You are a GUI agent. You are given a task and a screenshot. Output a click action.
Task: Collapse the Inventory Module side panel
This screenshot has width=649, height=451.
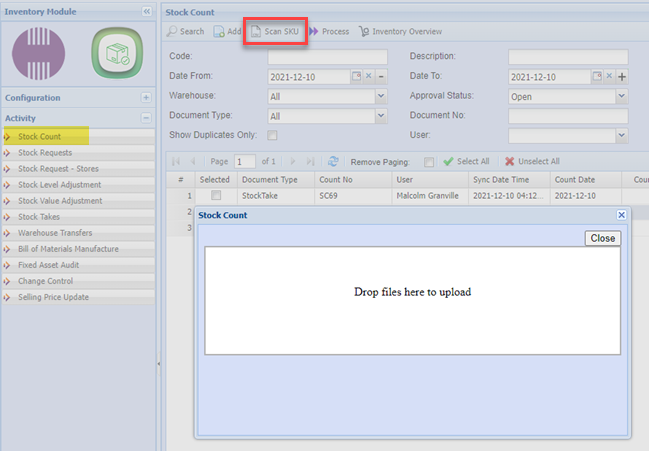point(147,11)
